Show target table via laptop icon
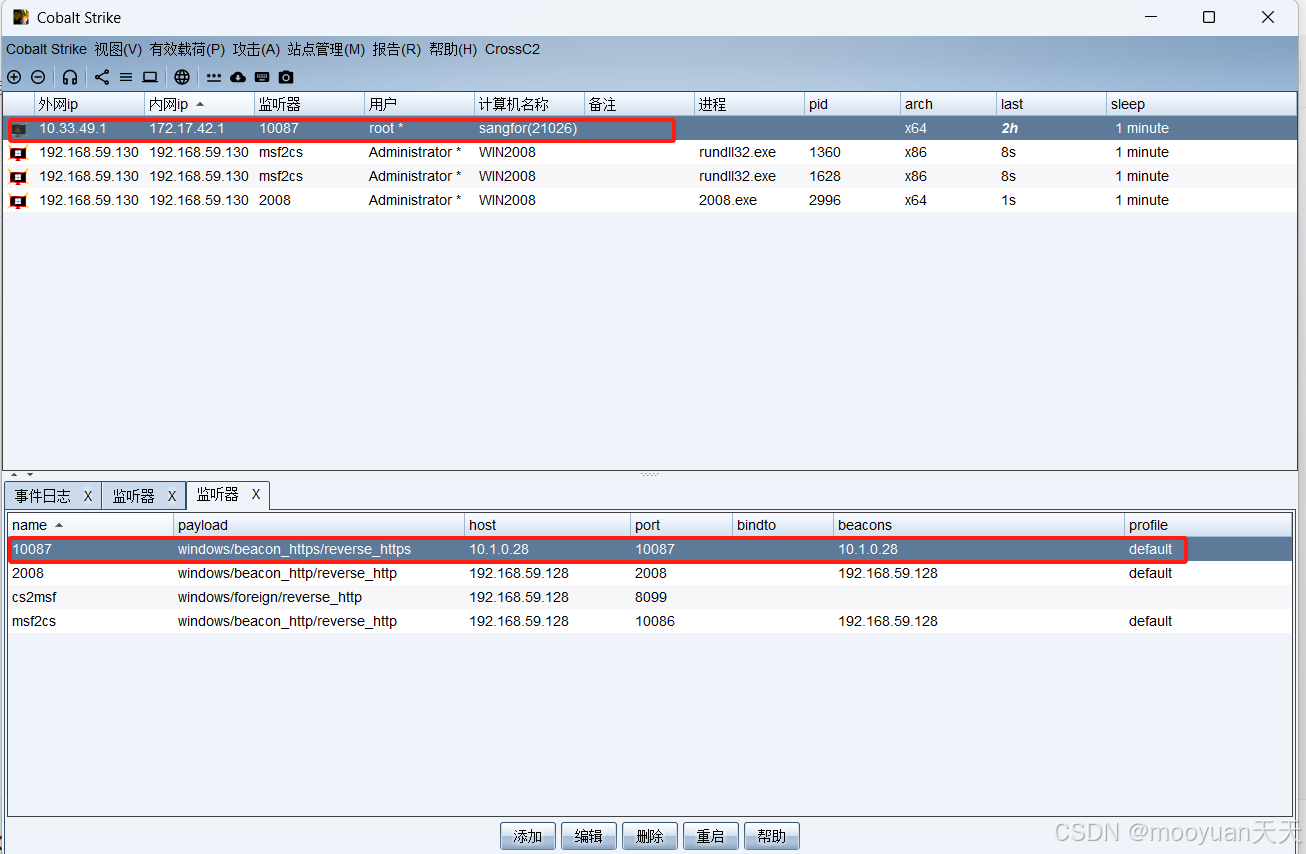The width and height of the screenshot is (1306, 854). pos(150,77)
